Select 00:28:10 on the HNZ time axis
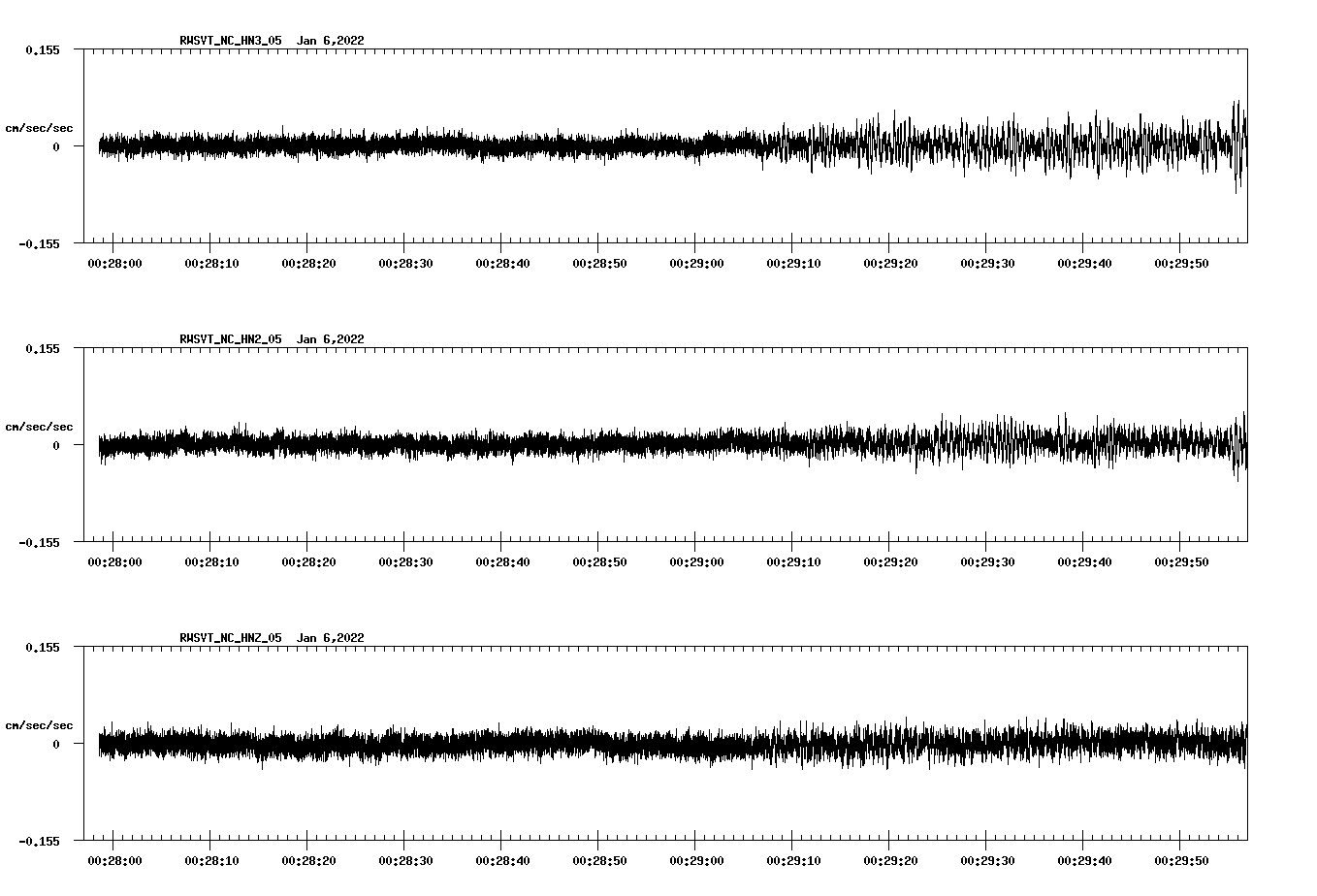Viewport: 1317px width, 896px height. point(211,861)
